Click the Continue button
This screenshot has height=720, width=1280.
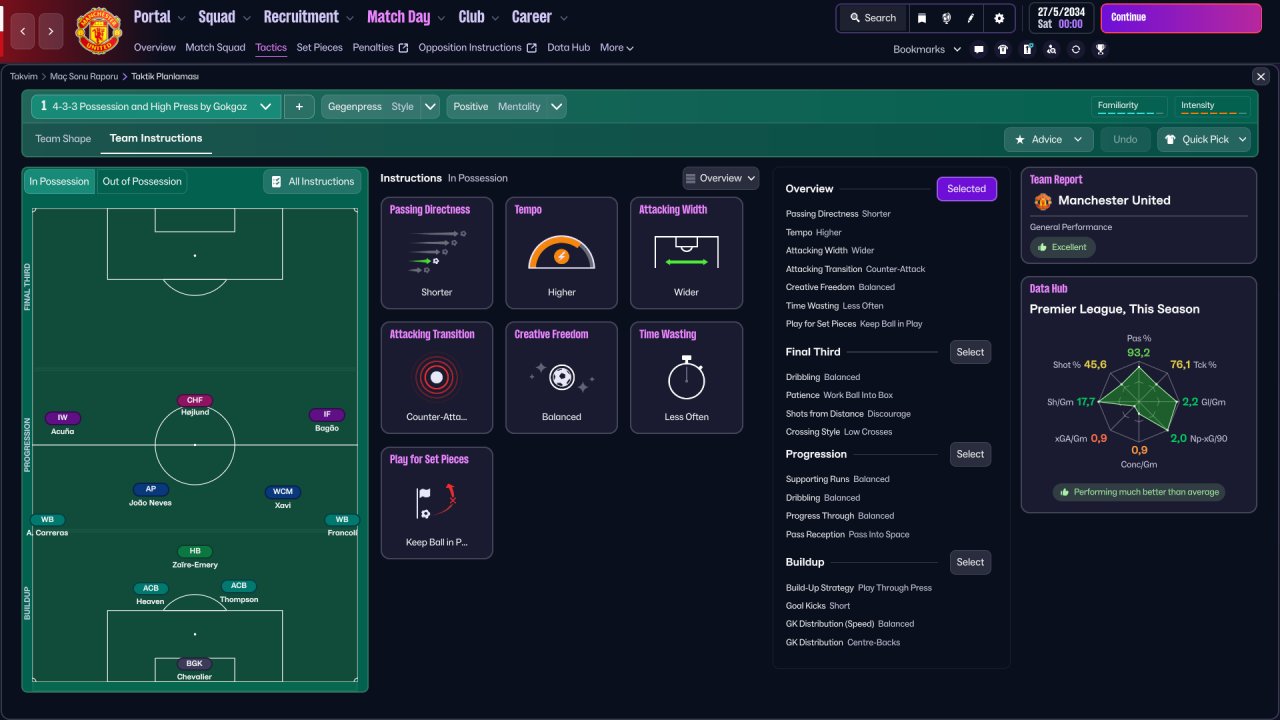pos(1181,18)
